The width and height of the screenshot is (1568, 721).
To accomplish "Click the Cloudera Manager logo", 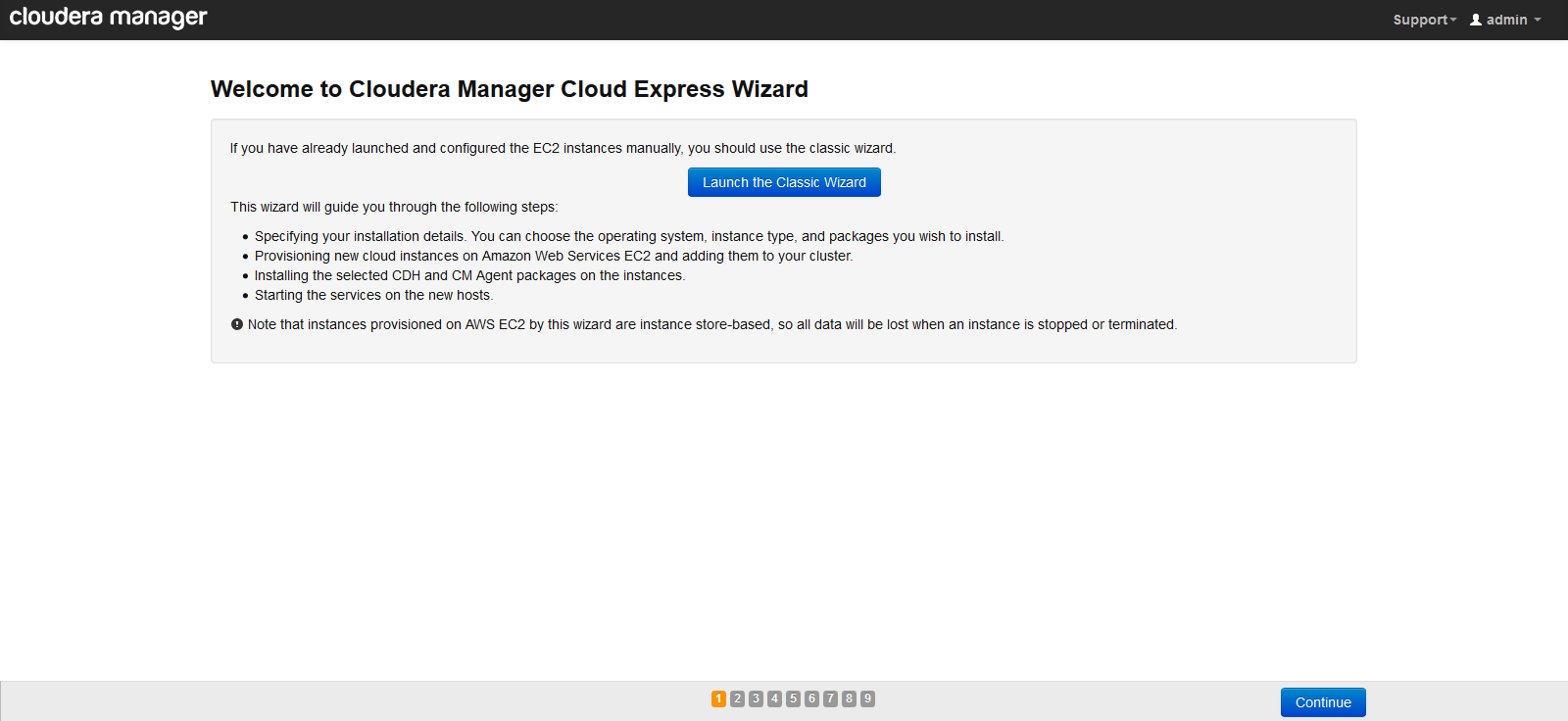I will click(x=108, y=18).
